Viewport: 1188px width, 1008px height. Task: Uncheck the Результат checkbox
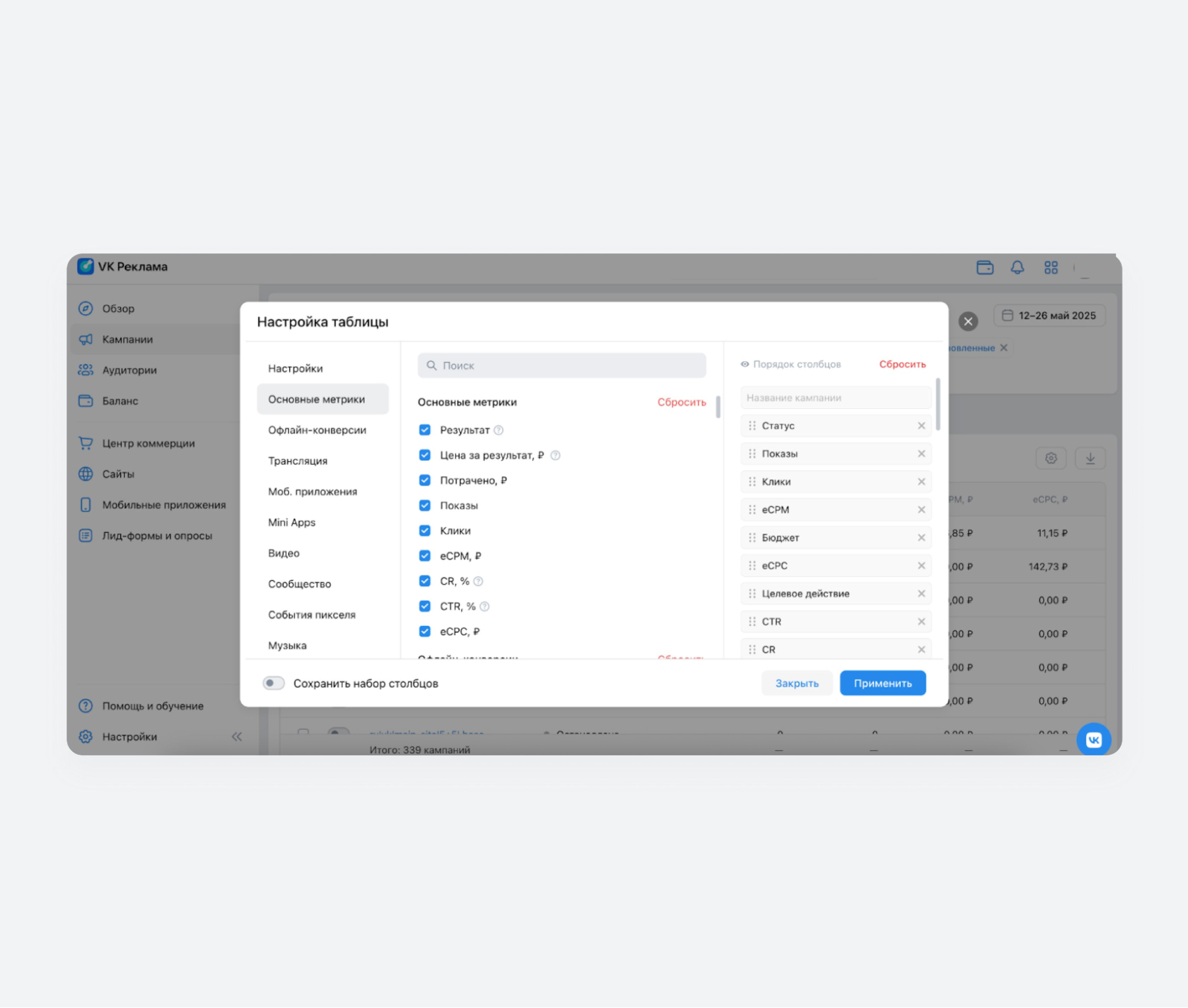point(424,430)
